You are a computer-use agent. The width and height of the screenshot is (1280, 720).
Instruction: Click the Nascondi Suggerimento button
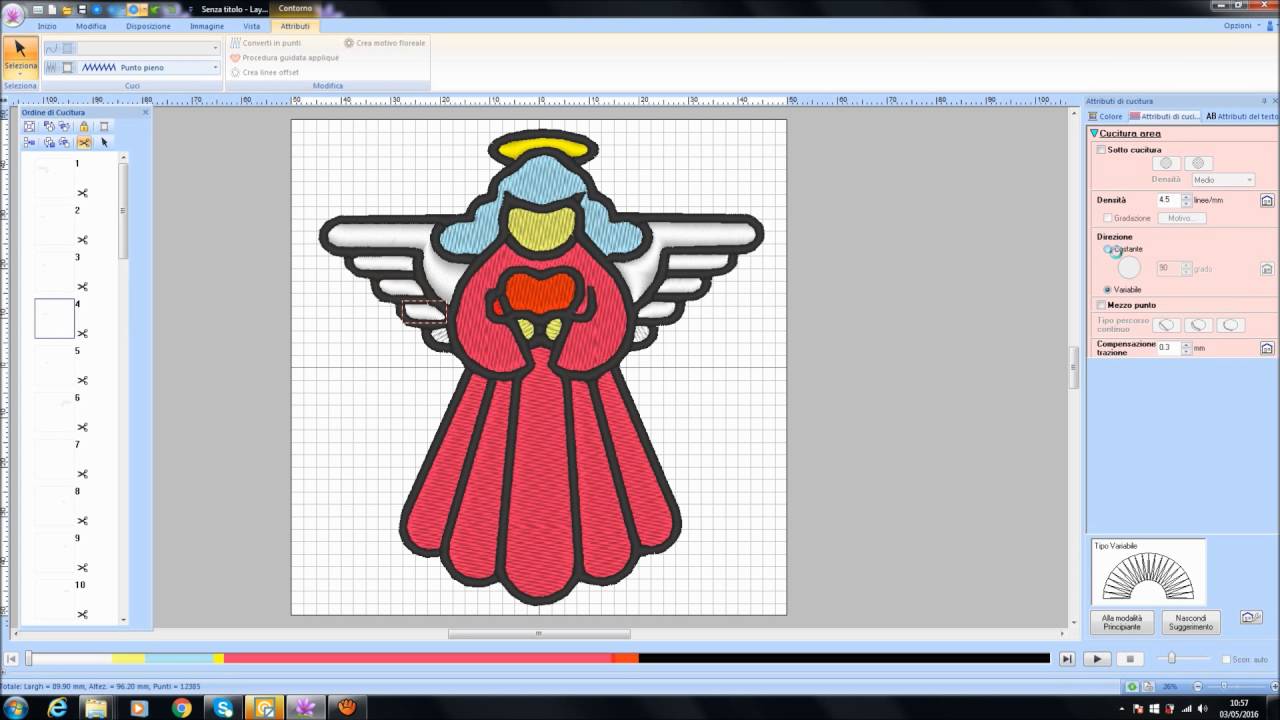(x=1191, y=622)
